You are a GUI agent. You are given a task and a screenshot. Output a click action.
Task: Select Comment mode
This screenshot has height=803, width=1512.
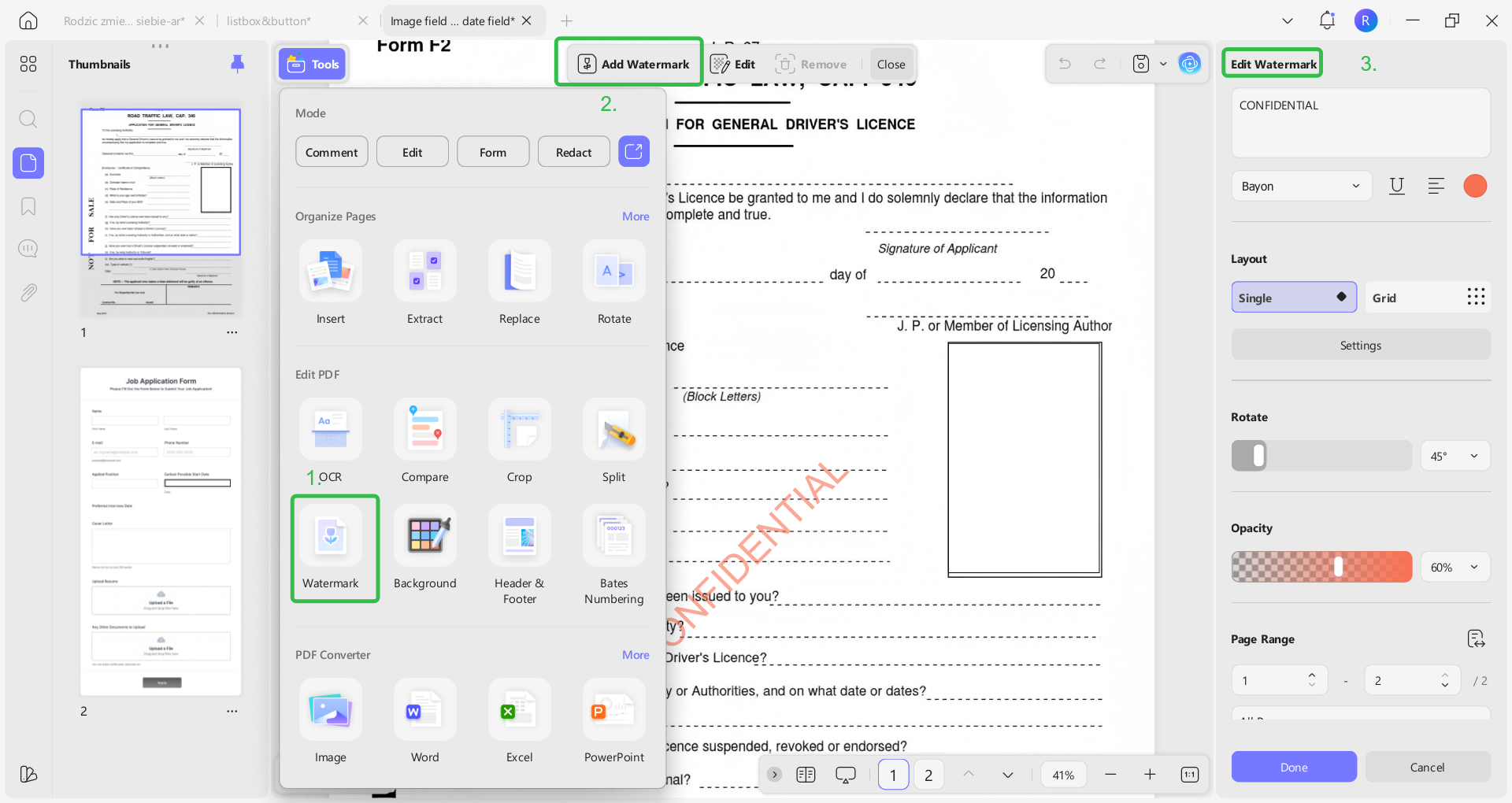(x=332, y=152)
